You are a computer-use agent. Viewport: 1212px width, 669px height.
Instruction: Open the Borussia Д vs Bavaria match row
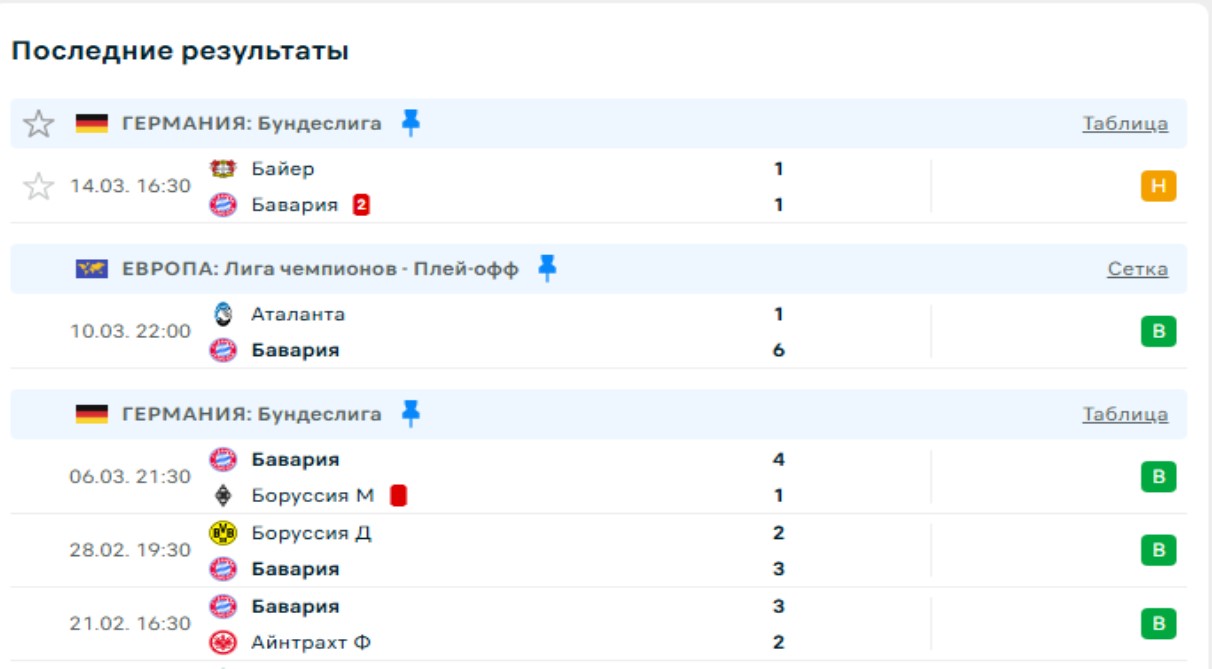coord(500,550)
